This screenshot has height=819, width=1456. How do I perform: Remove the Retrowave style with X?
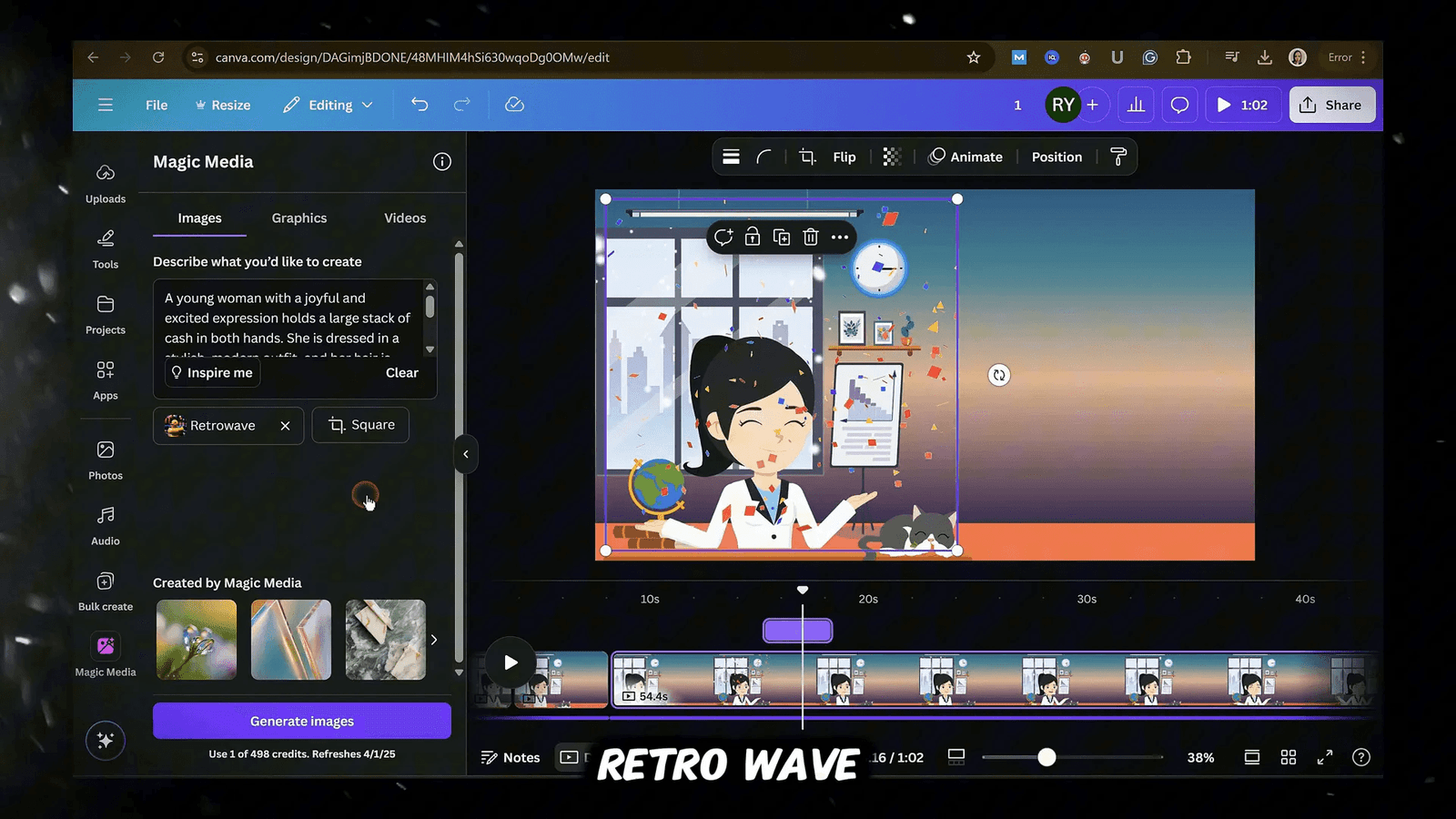286,426
